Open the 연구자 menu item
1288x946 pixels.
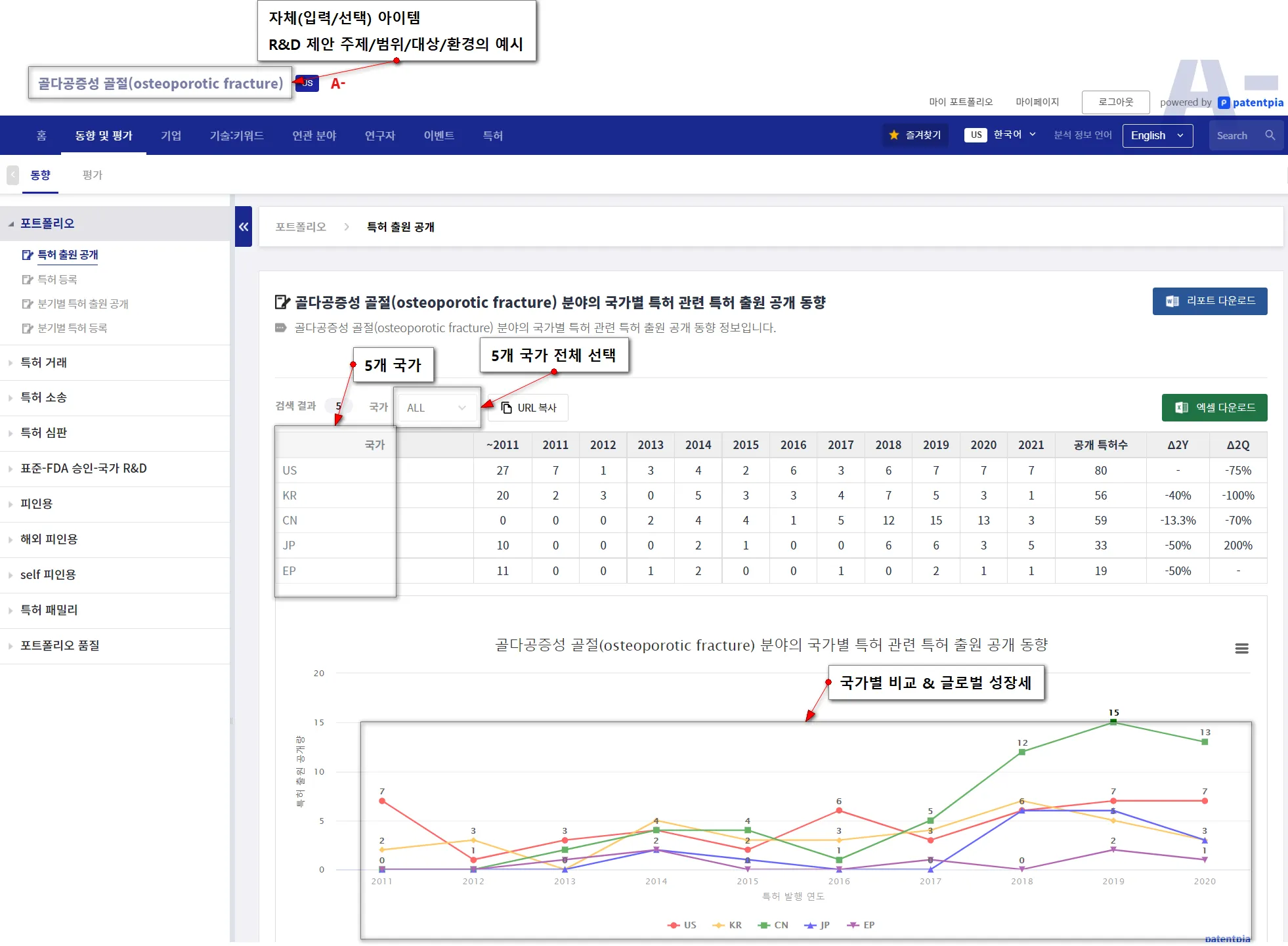(x=379, y=135)
